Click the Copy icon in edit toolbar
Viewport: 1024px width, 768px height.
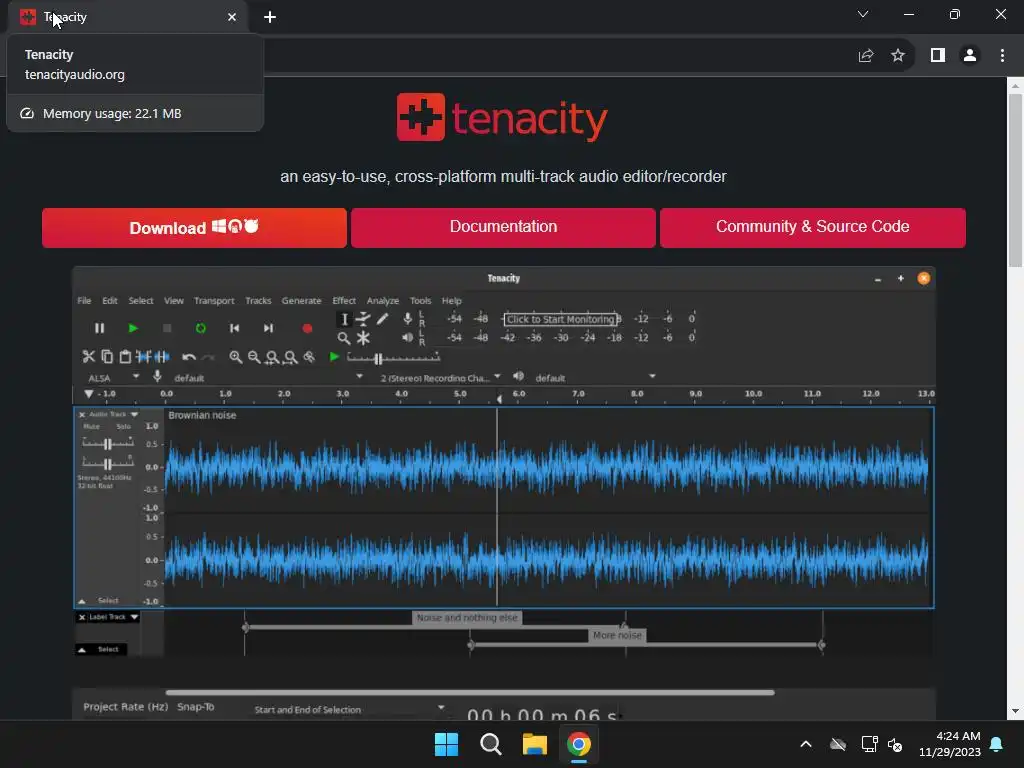pyautogui.click(x=107, y=357)
